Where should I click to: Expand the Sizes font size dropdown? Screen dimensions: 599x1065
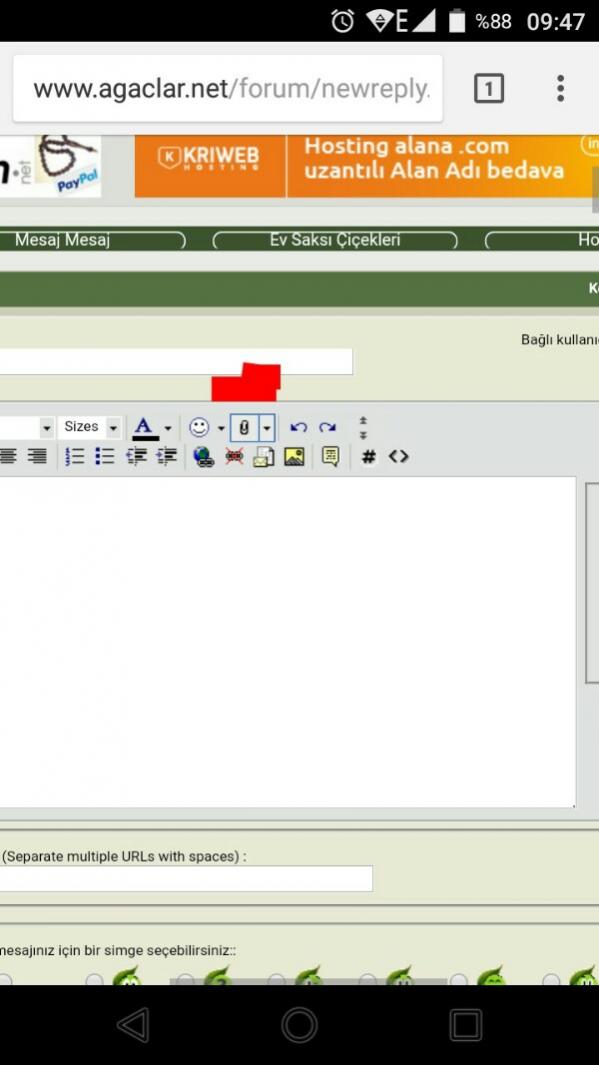click(x=90, y=427)
